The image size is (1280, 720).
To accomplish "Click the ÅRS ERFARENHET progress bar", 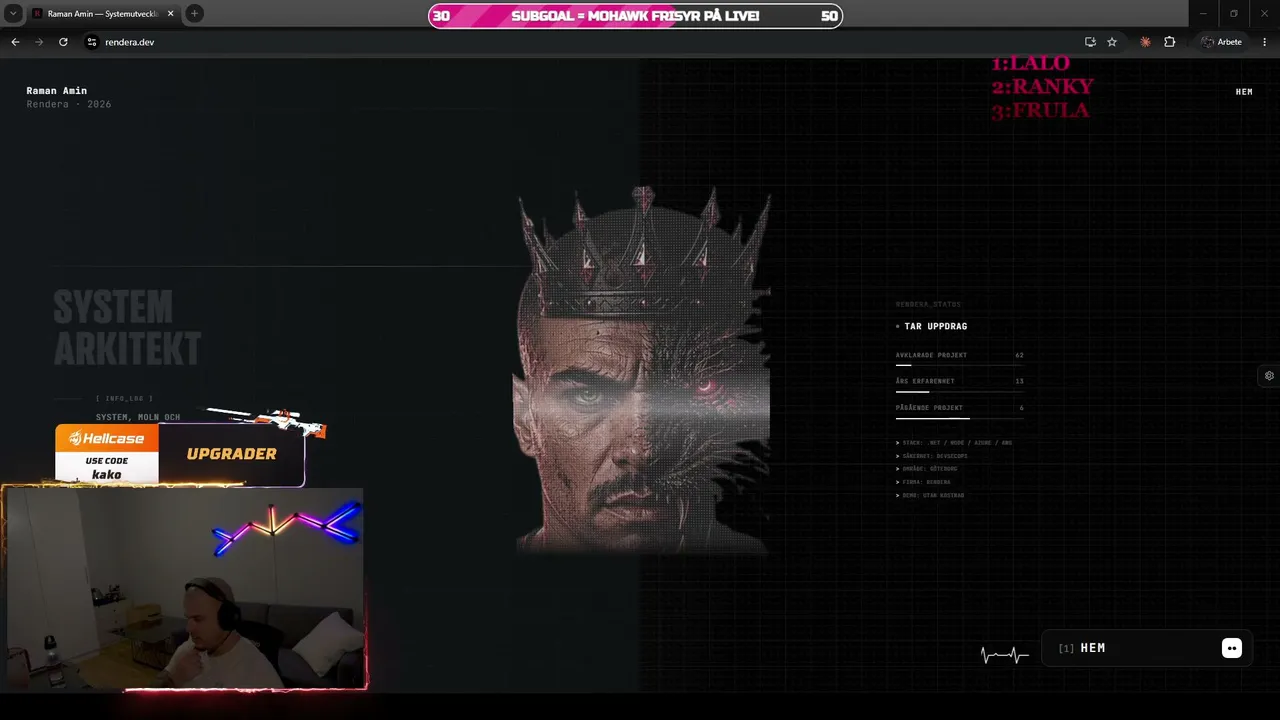I will [960, 391].
